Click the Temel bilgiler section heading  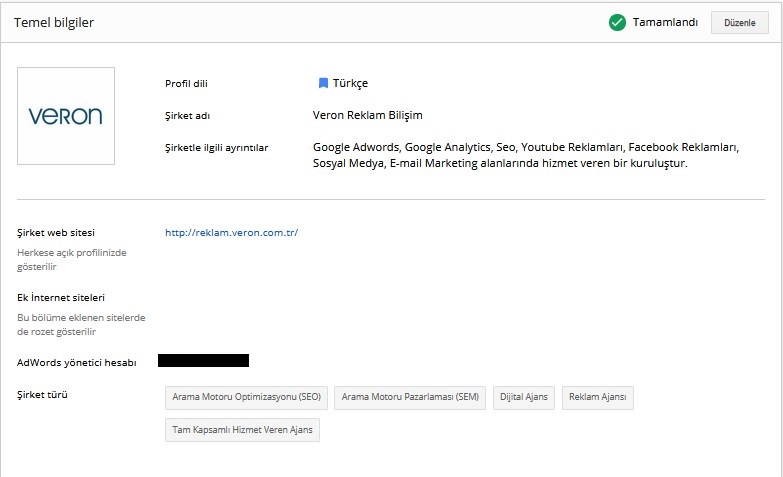click(x=54, y=23)
